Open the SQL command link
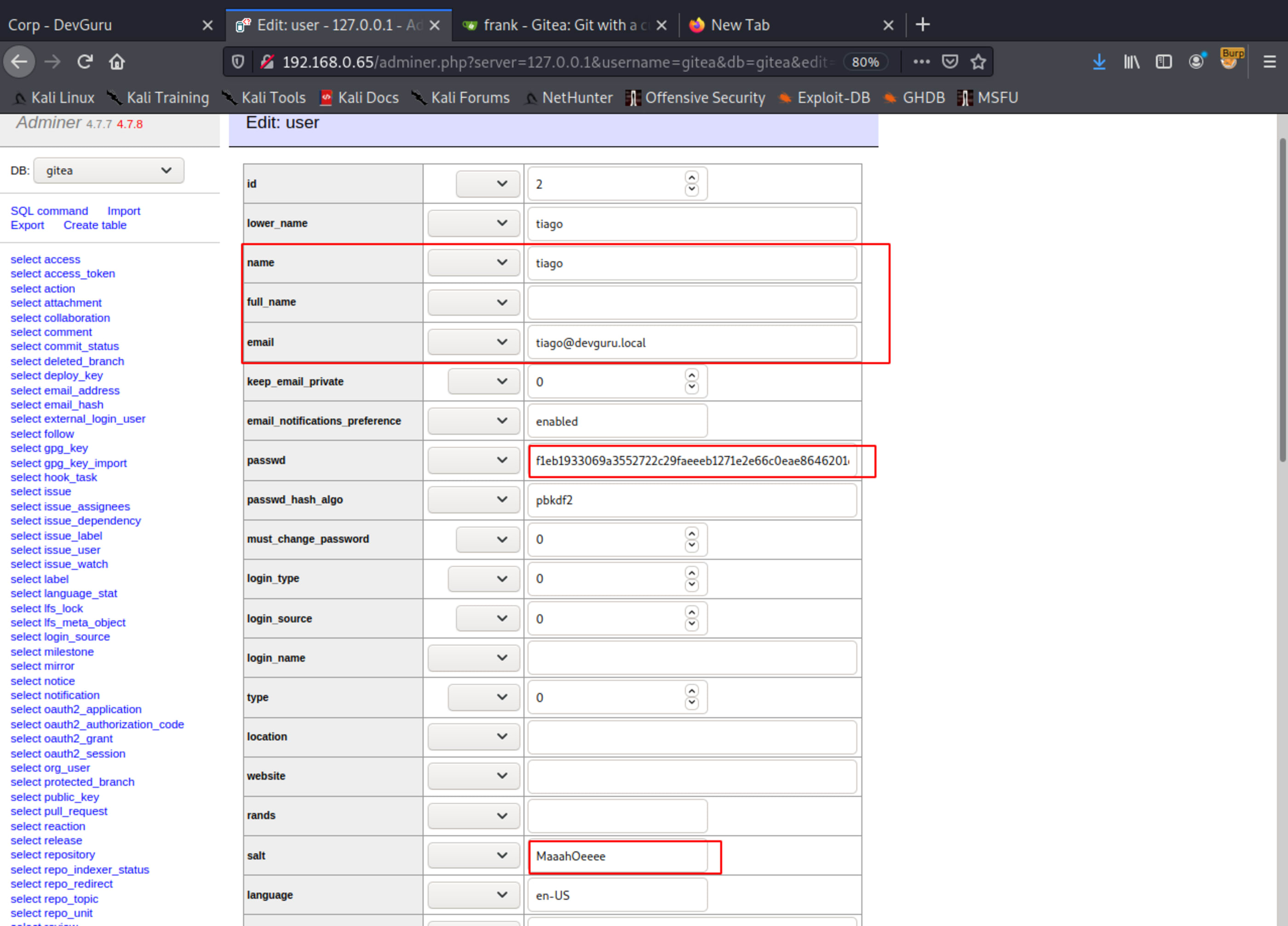This screenshot has width=1288, height=926. 49,211
